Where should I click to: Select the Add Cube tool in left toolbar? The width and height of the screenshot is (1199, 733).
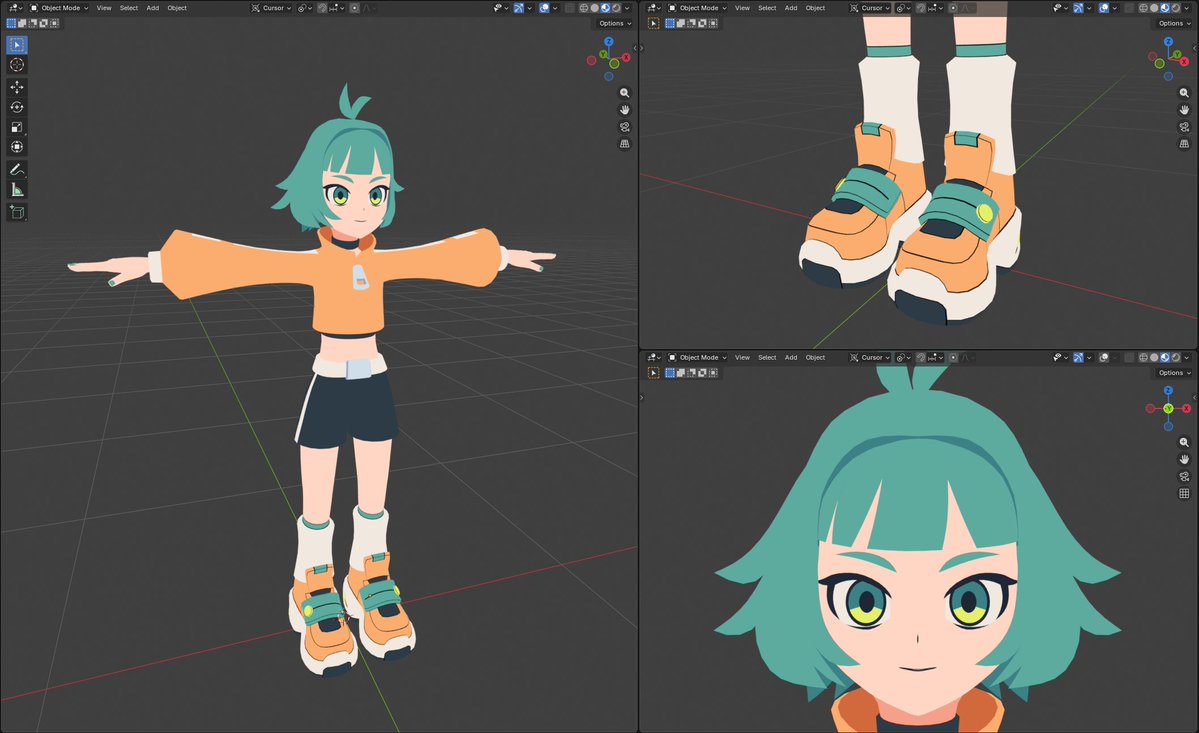(x=17, y=212)
